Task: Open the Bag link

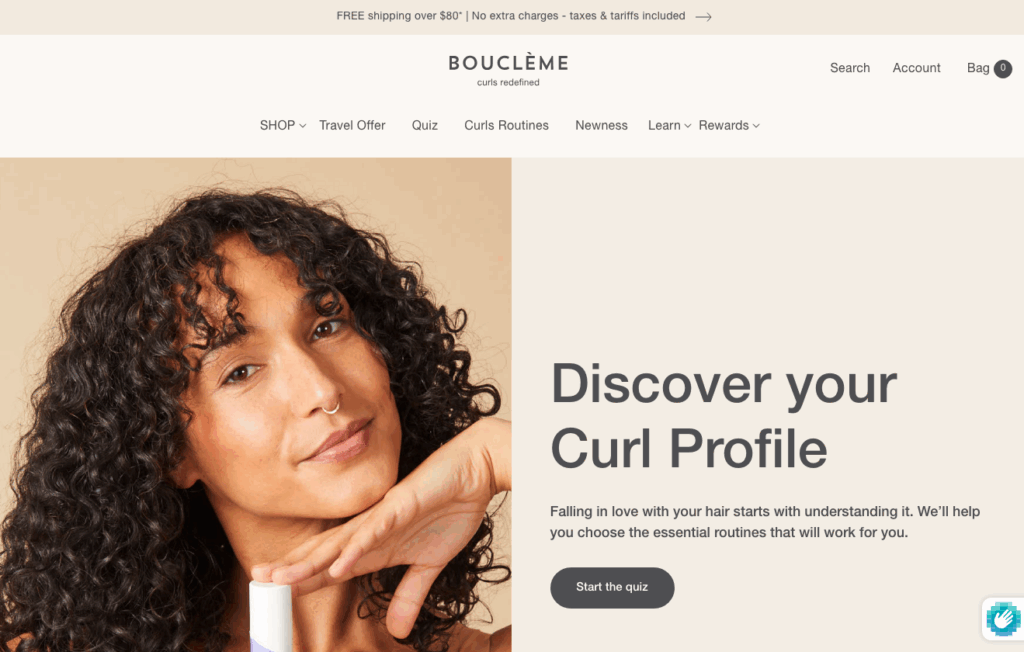Action: pos(978,68)
